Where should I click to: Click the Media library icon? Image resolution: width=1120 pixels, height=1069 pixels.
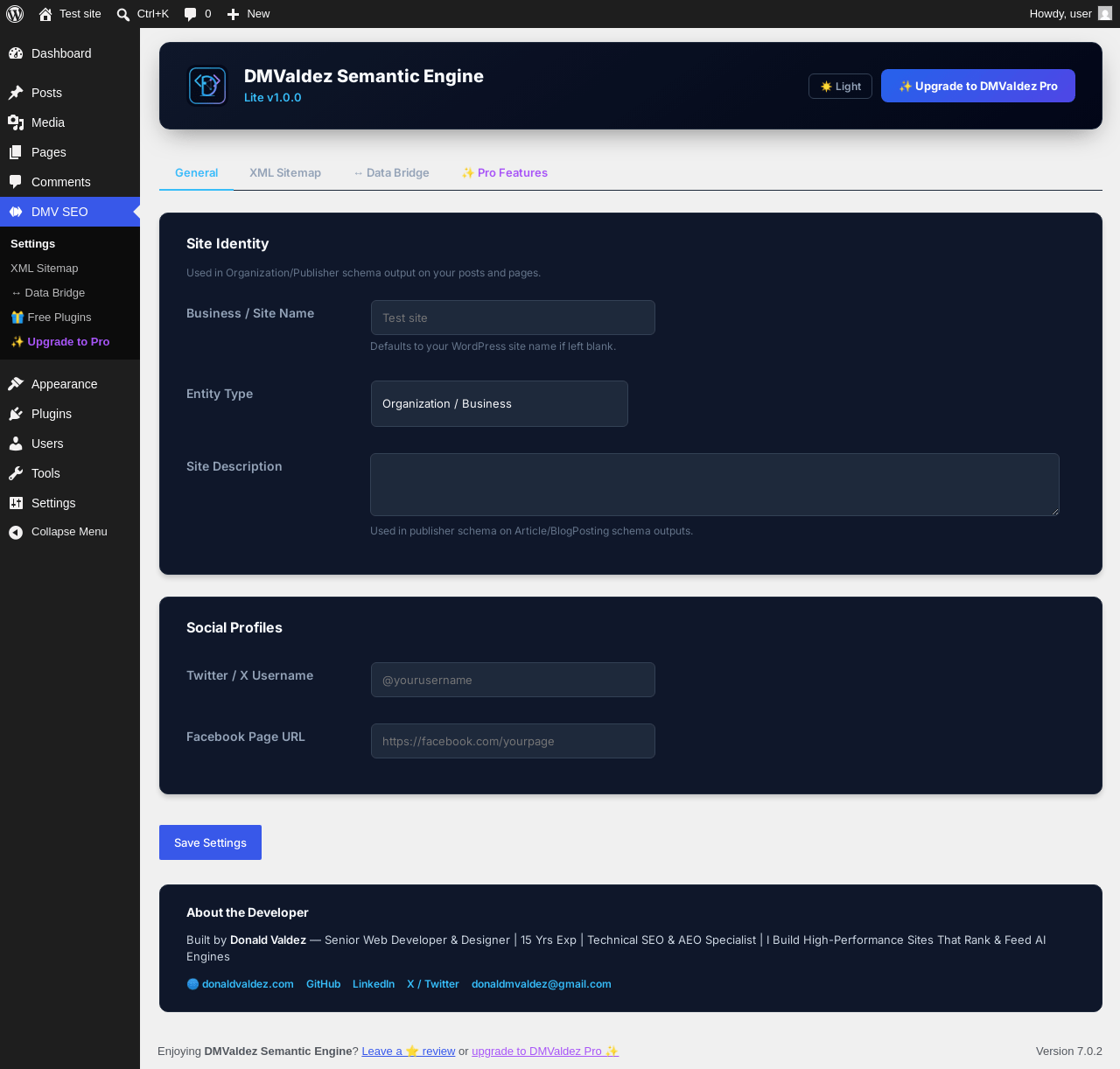(16, 122)
